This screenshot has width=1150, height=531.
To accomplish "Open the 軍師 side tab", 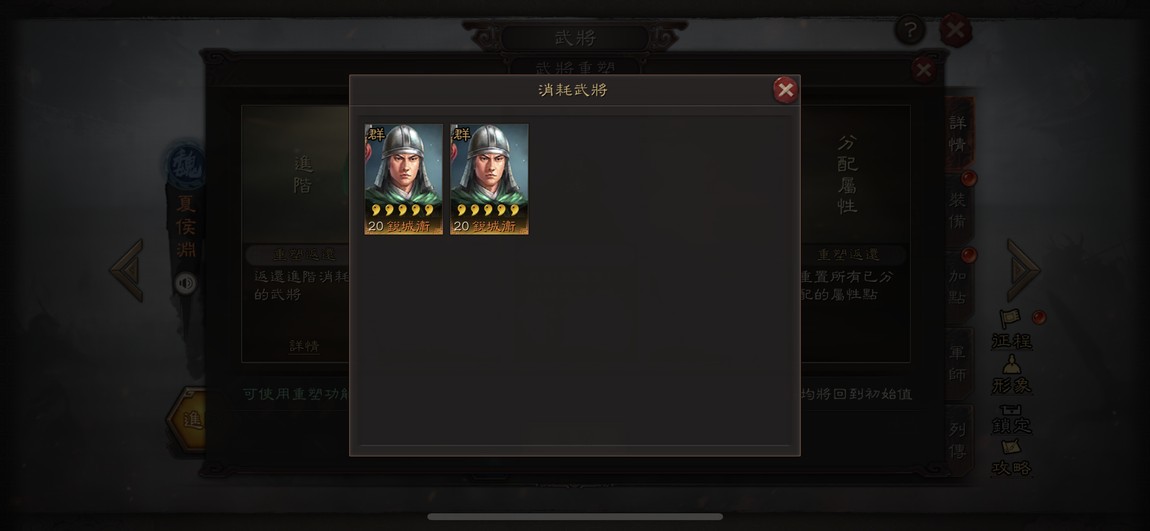I will [x=959, y=364].
